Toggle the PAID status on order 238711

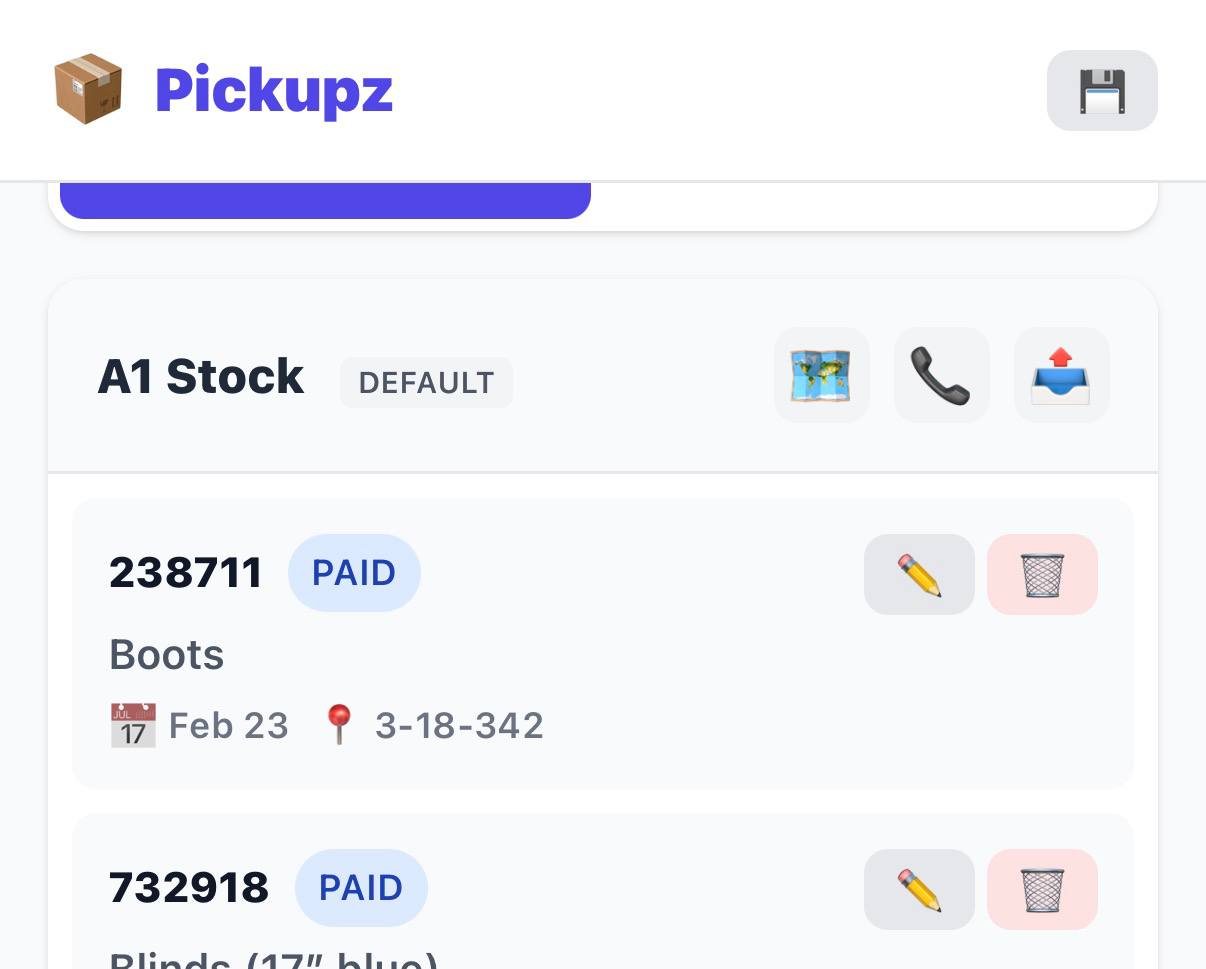point(355,572)
